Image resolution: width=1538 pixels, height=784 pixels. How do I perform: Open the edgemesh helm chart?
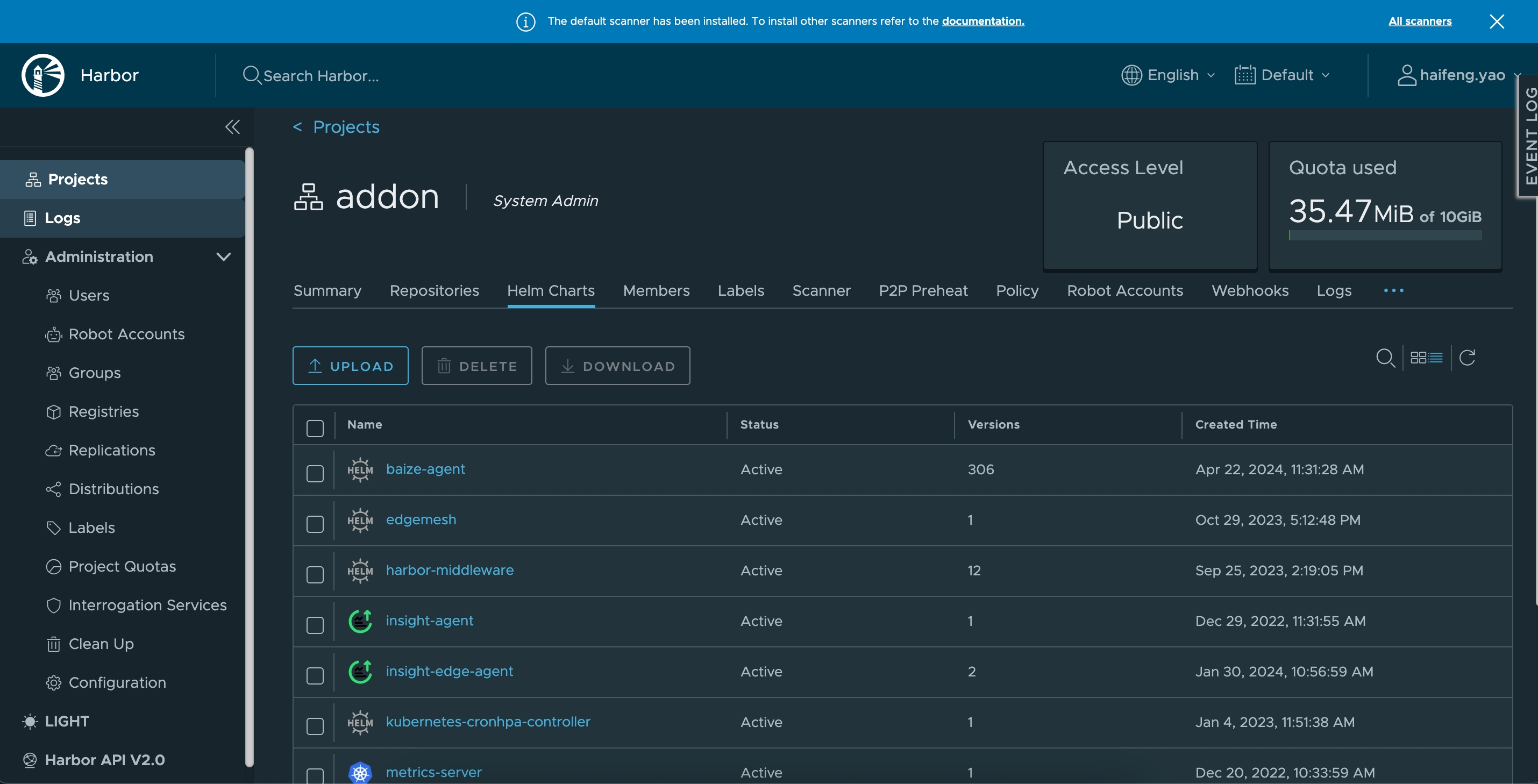click(x=421, y=519)
